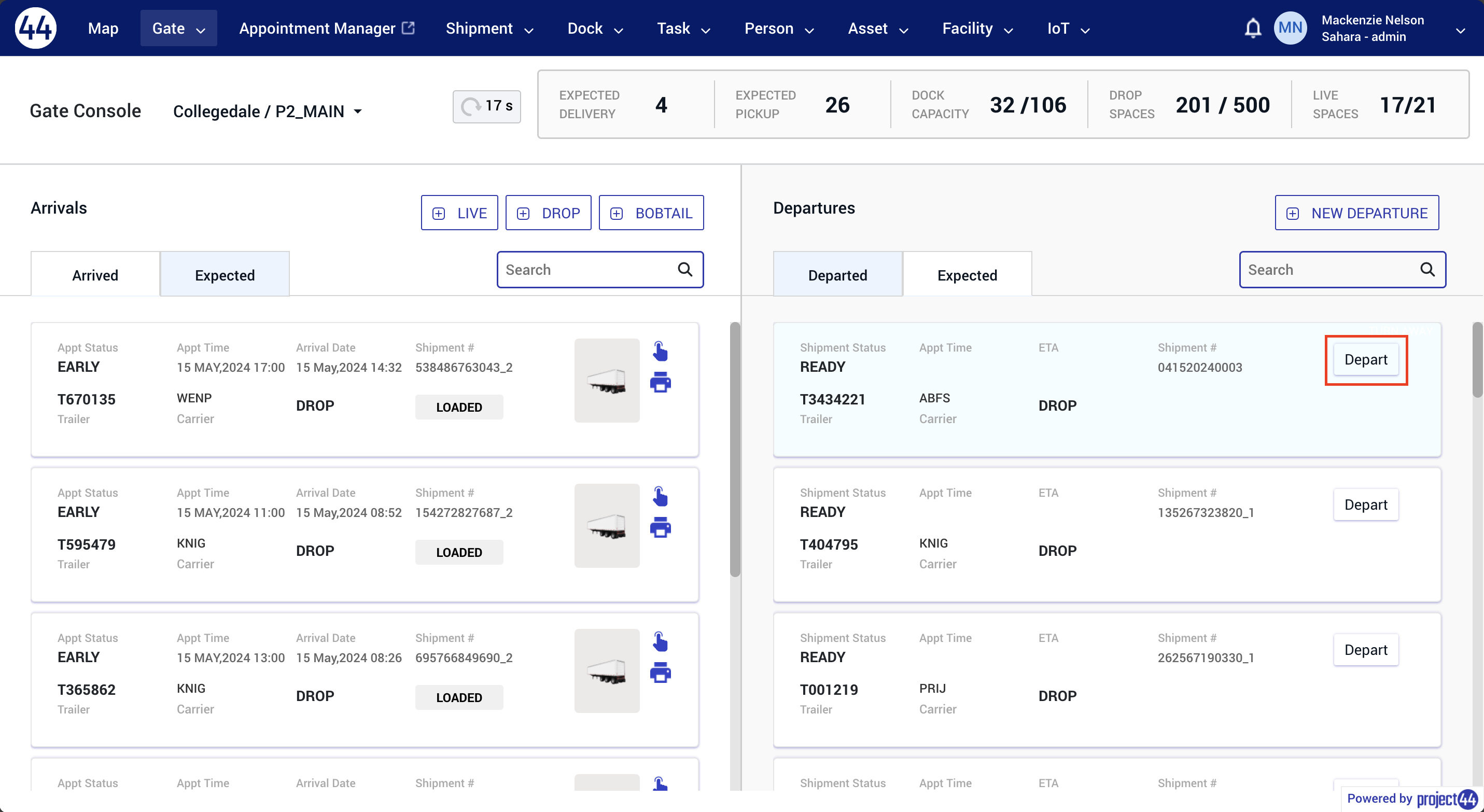Image resolution: width=1484 pixels, height=812 pixels.
Task: Click shipment number 695766849690_2
Action: click(x=464, y=657)
